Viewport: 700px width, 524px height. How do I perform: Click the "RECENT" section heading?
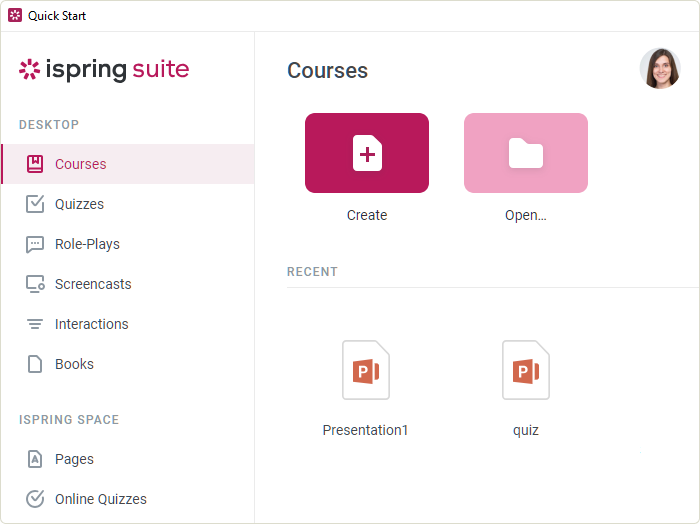tap(312, 271)
